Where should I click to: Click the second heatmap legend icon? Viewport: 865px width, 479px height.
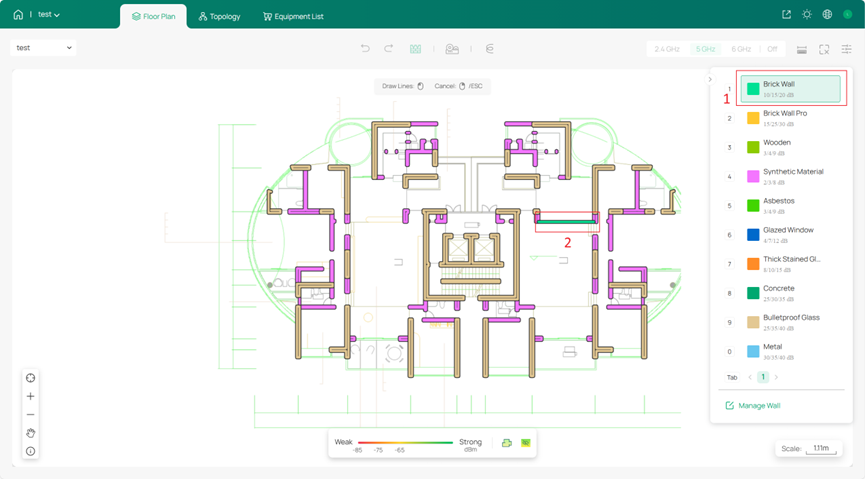[x=526, y=443]
